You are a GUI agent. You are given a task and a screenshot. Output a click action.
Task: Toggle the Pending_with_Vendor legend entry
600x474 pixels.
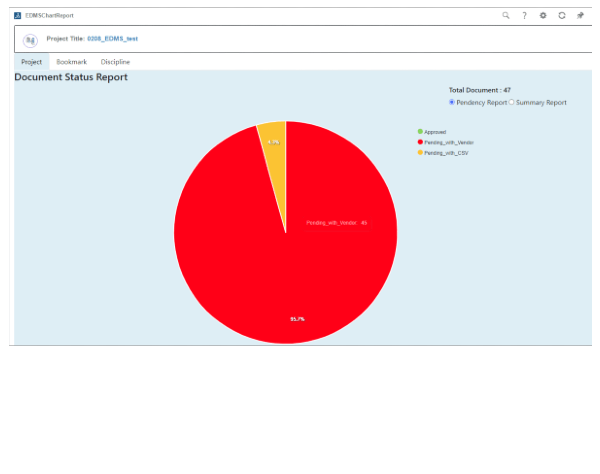click(448, 142)
